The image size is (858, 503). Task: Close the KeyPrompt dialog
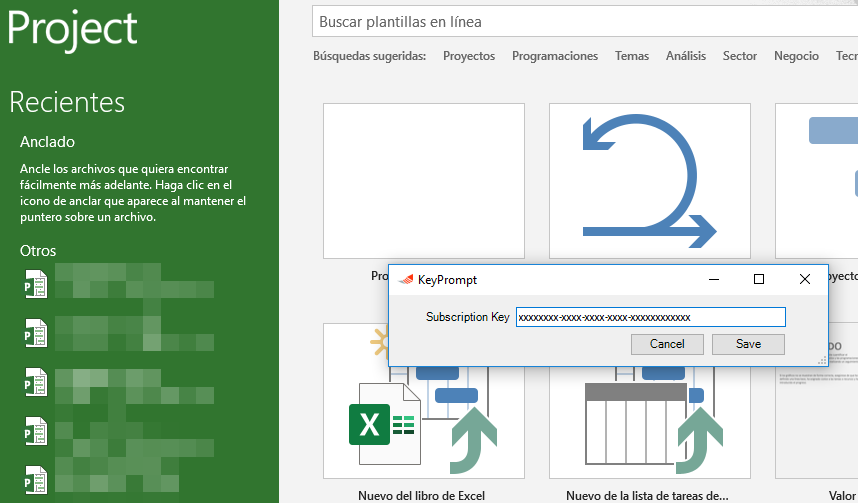[804, 280]
